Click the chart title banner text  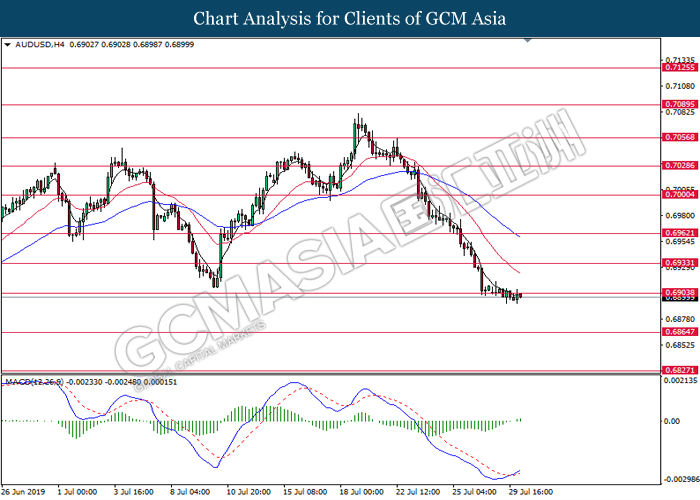(x=350, y=18)
